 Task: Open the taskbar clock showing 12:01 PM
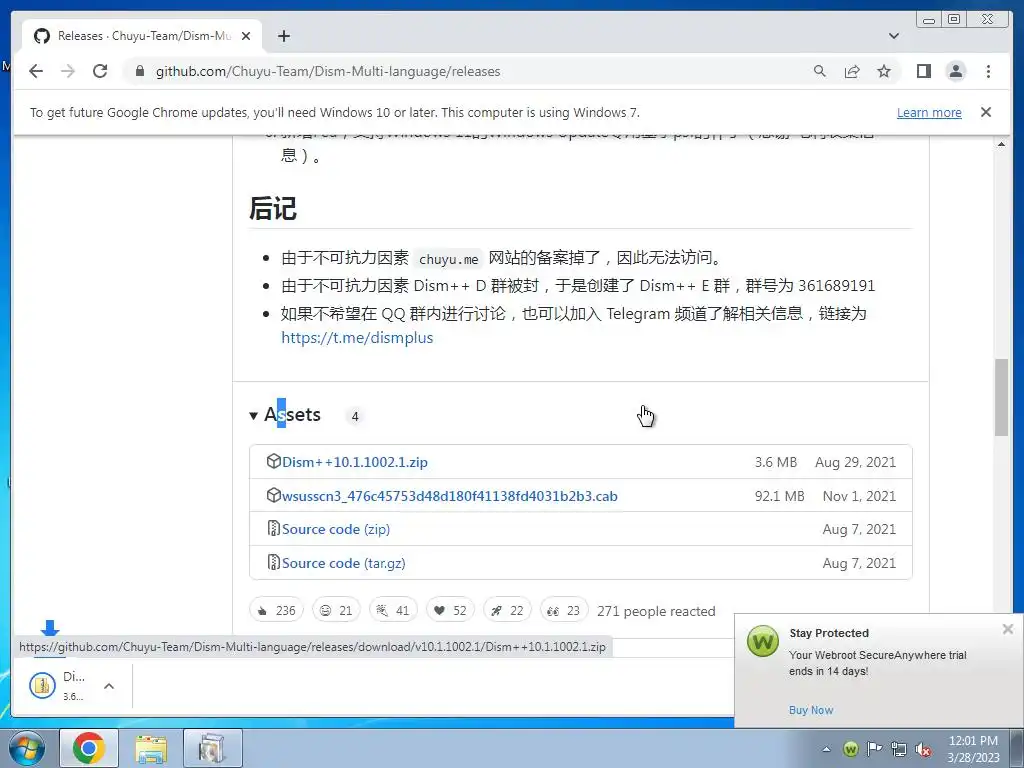(973, 749)
